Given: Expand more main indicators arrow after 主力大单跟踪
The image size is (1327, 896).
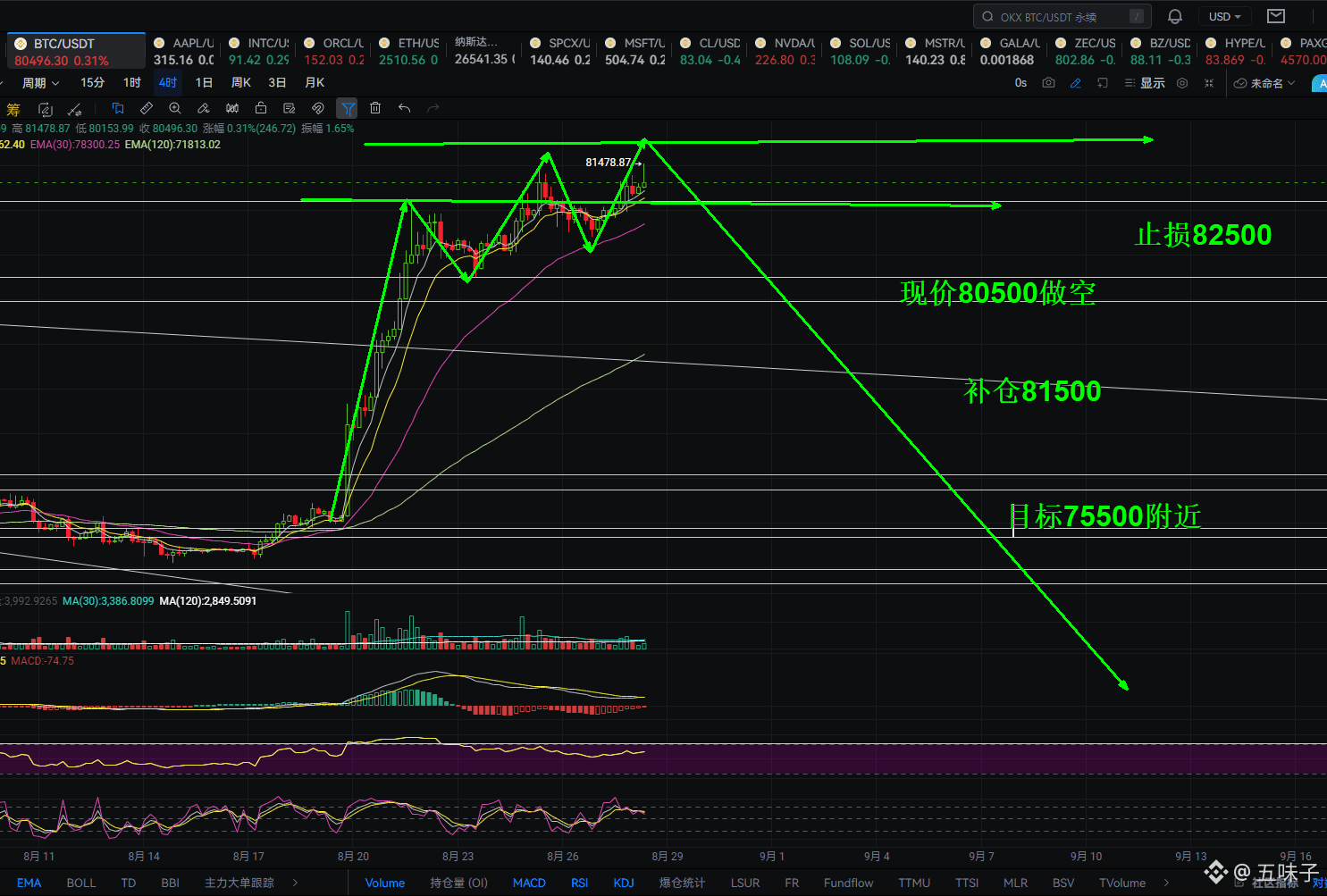Looking at the screenshot, I should tap(296, 883).
